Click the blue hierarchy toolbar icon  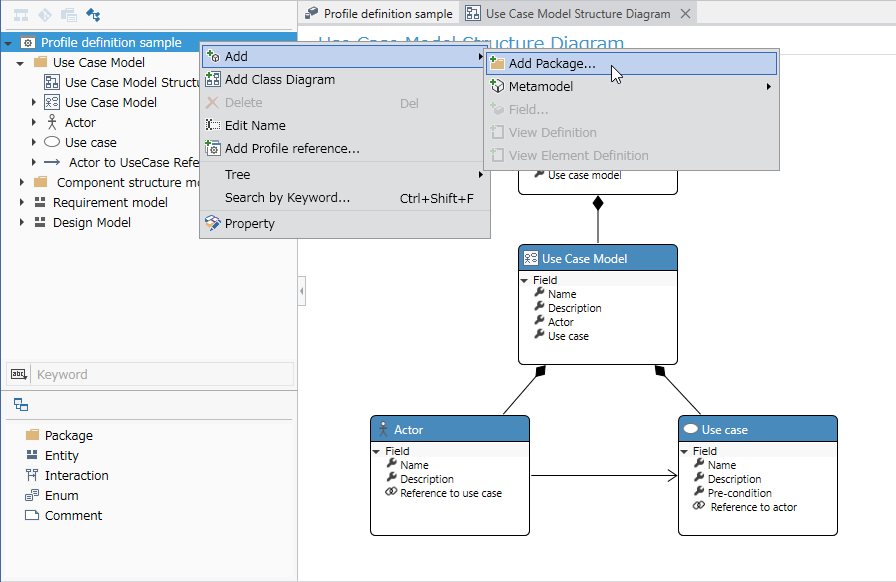(93, 15)
